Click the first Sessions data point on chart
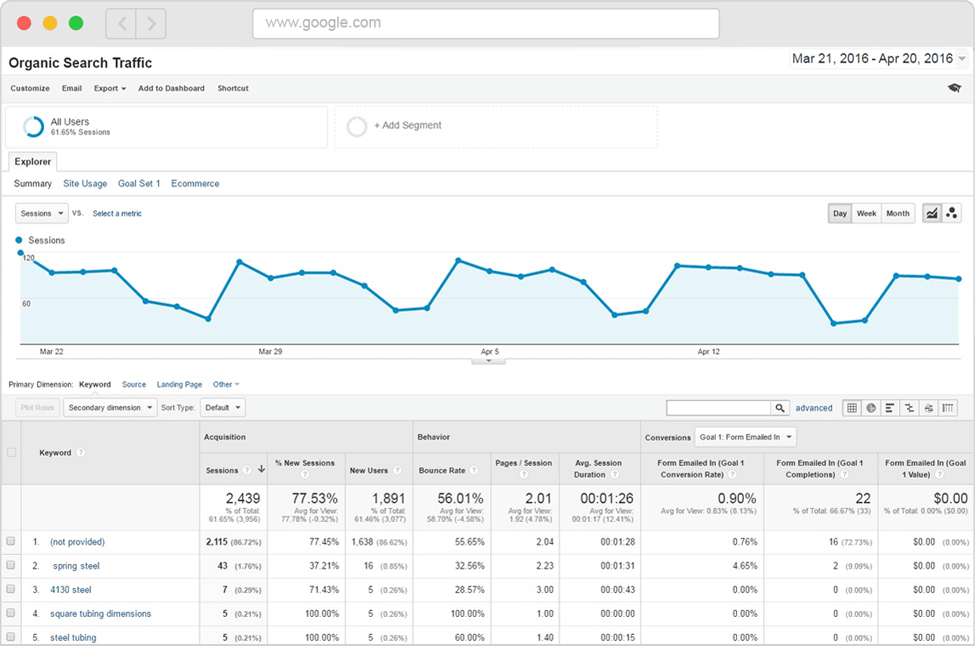Screen dimensions: 975x646 tap(21, 253)
